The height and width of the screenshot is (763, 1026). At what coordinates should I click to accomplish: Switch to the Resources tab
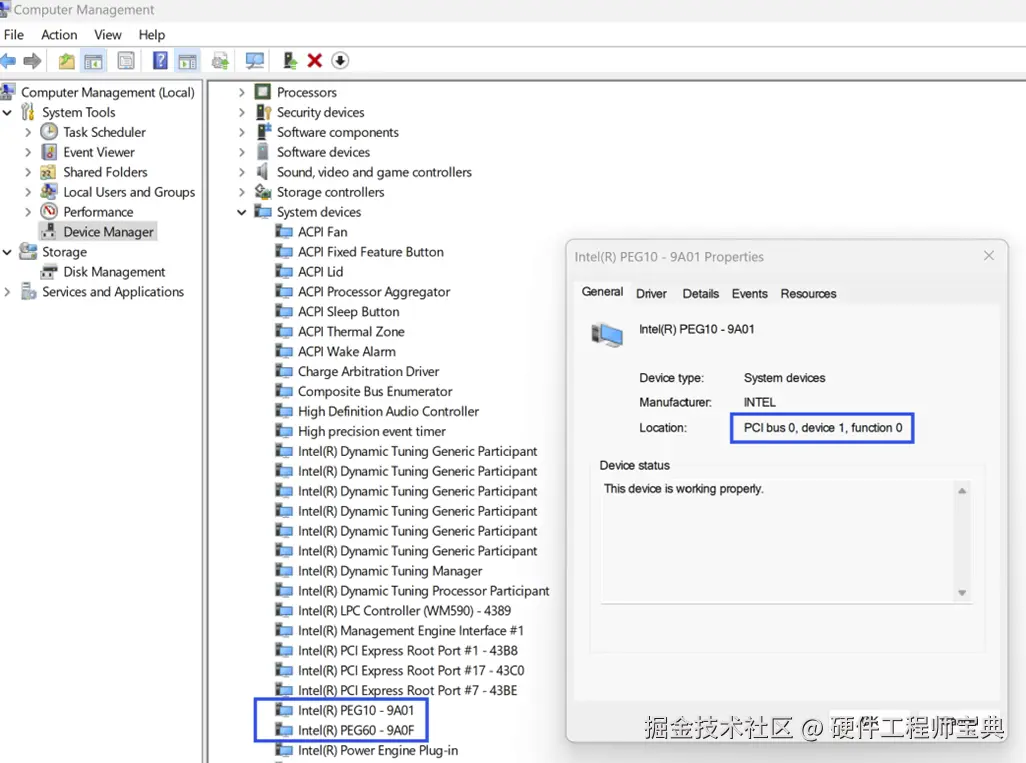[808, 294]
